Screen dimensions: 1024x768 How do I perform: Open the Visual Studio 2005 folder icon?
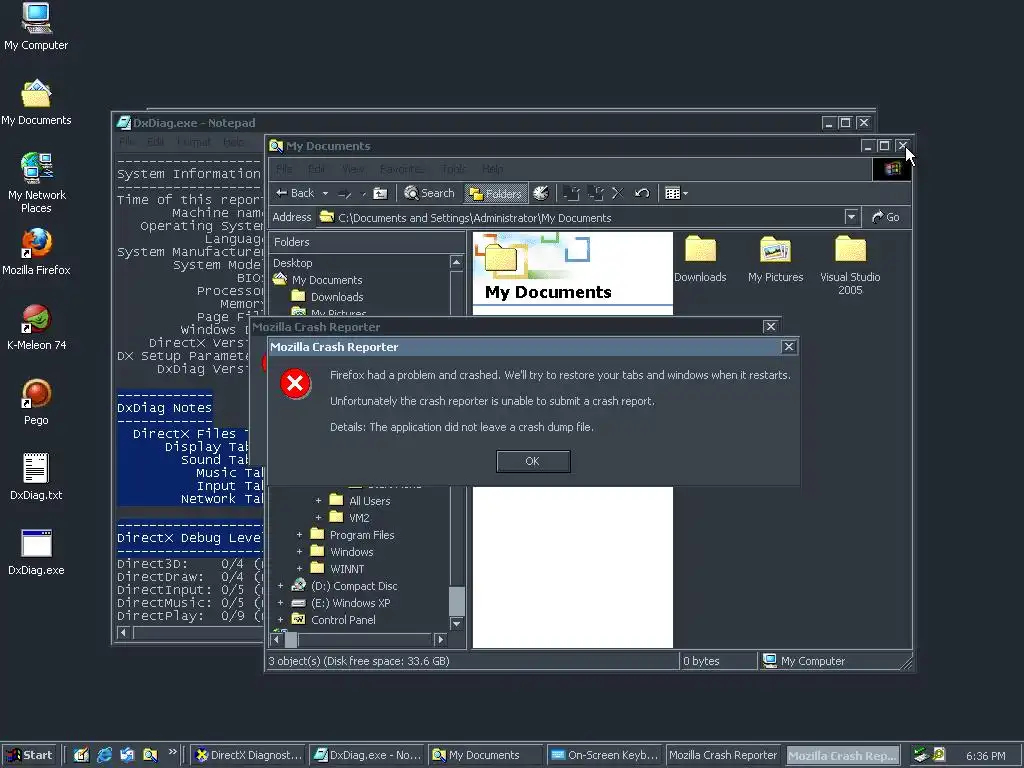pyautogui.click(x=850, y=251)
